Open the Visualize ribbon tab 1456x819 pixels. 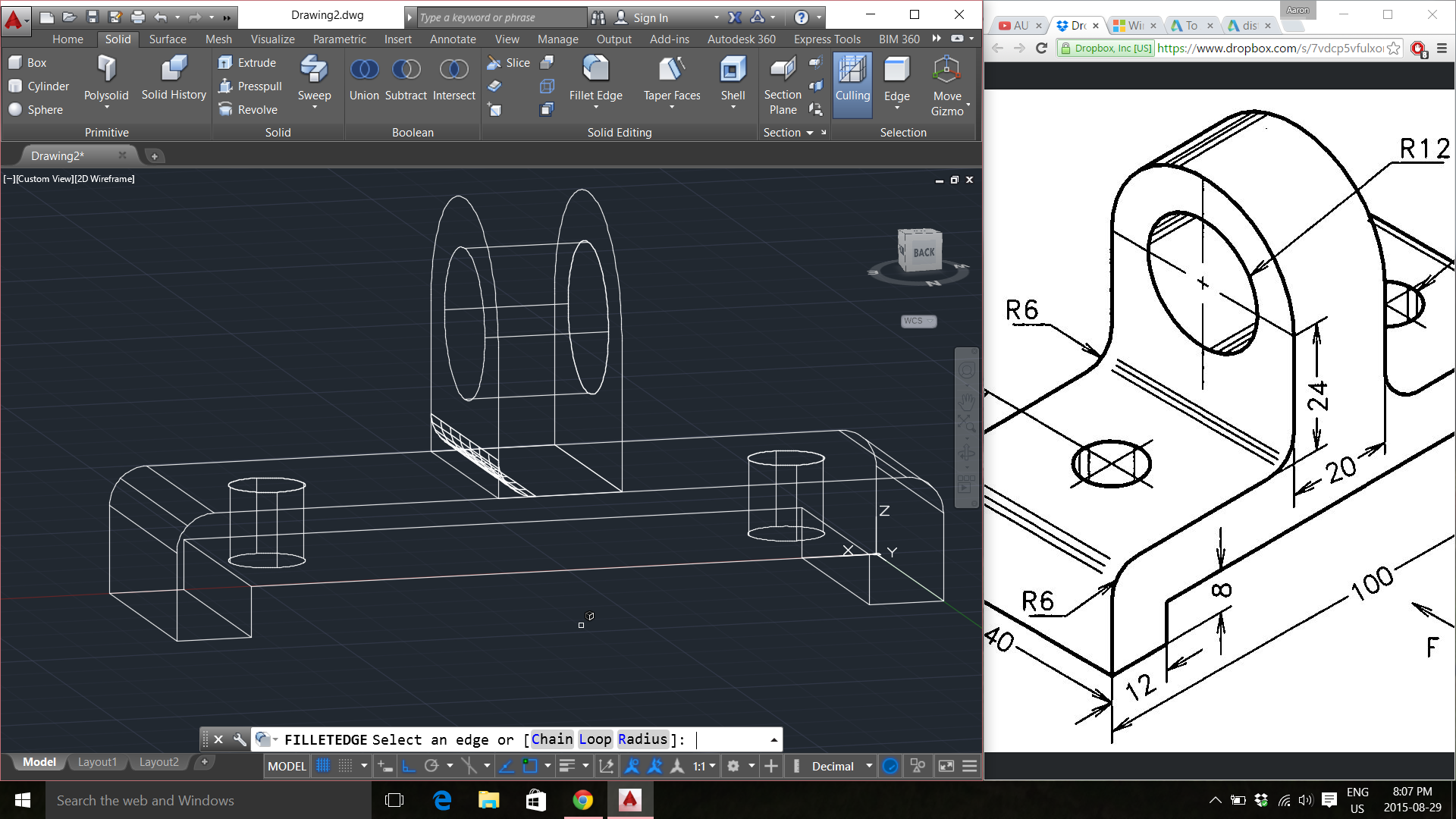pos(272,39)
